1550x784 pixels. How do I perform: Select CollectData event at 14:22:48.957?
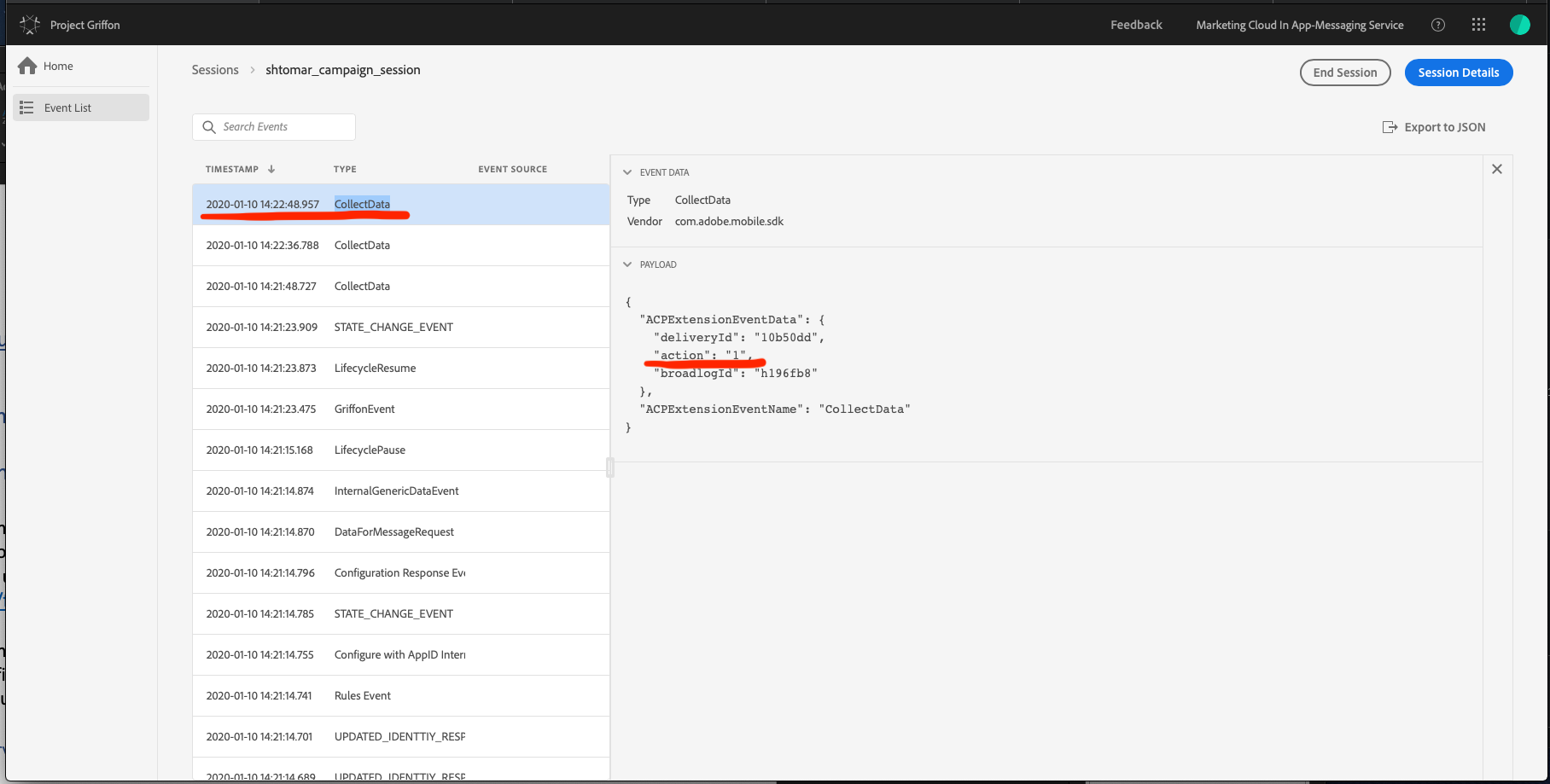tap(401, 204)
